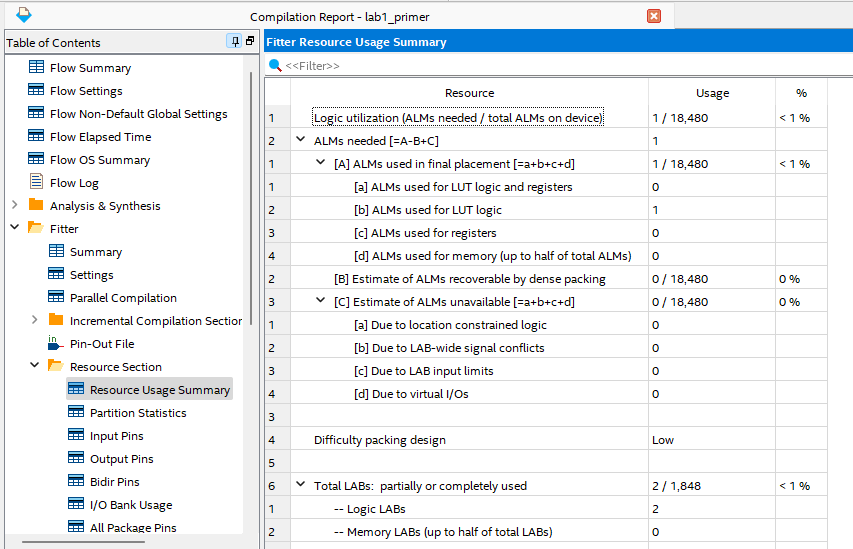853x549 pixels.
Task: Click Incremental Compilation Section folder icon
Action: [x=56, y=319]
